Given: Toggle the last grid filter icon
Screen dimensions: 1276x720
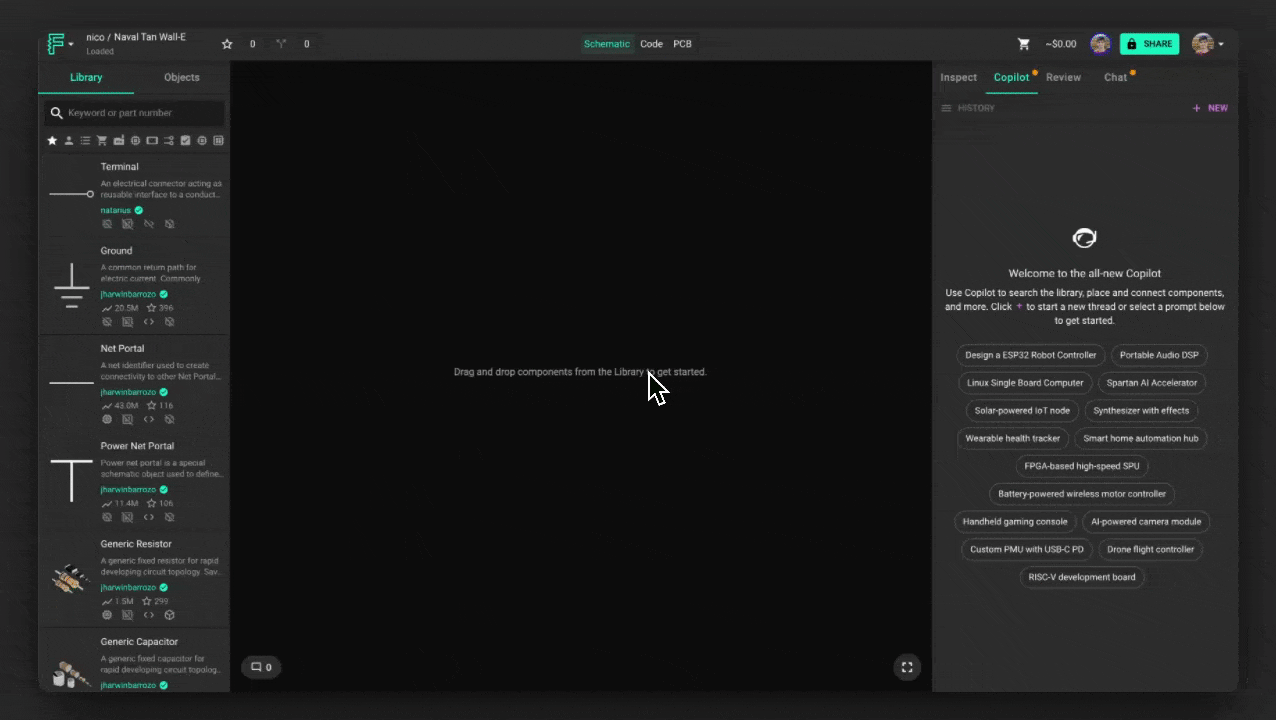Looking at the screenshot, I should 218,141.
